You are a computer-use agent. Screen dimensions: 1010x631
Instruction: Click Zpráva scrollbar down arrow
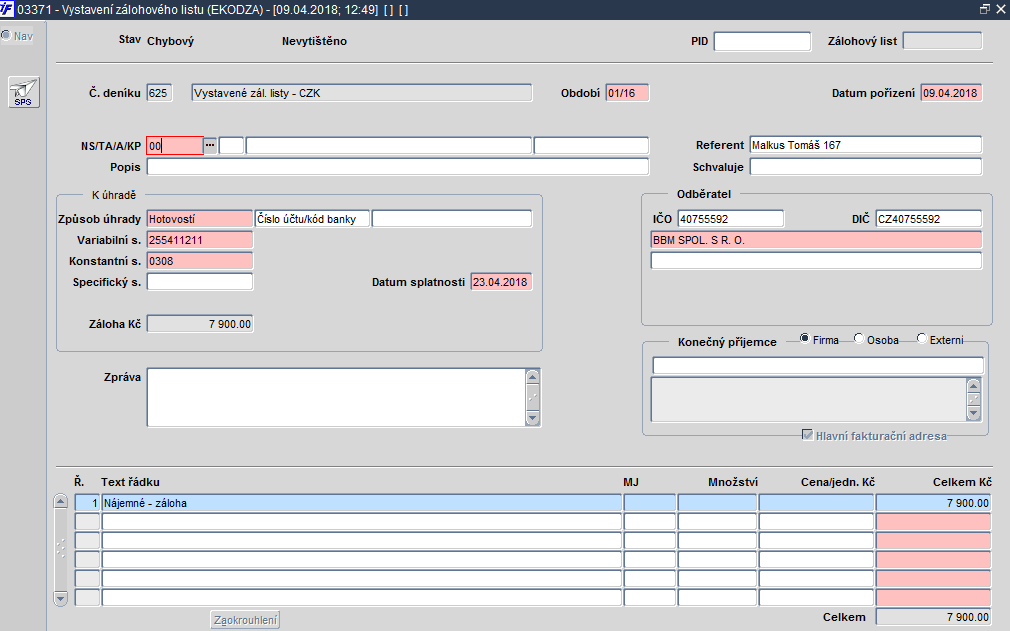coord(532,418)
